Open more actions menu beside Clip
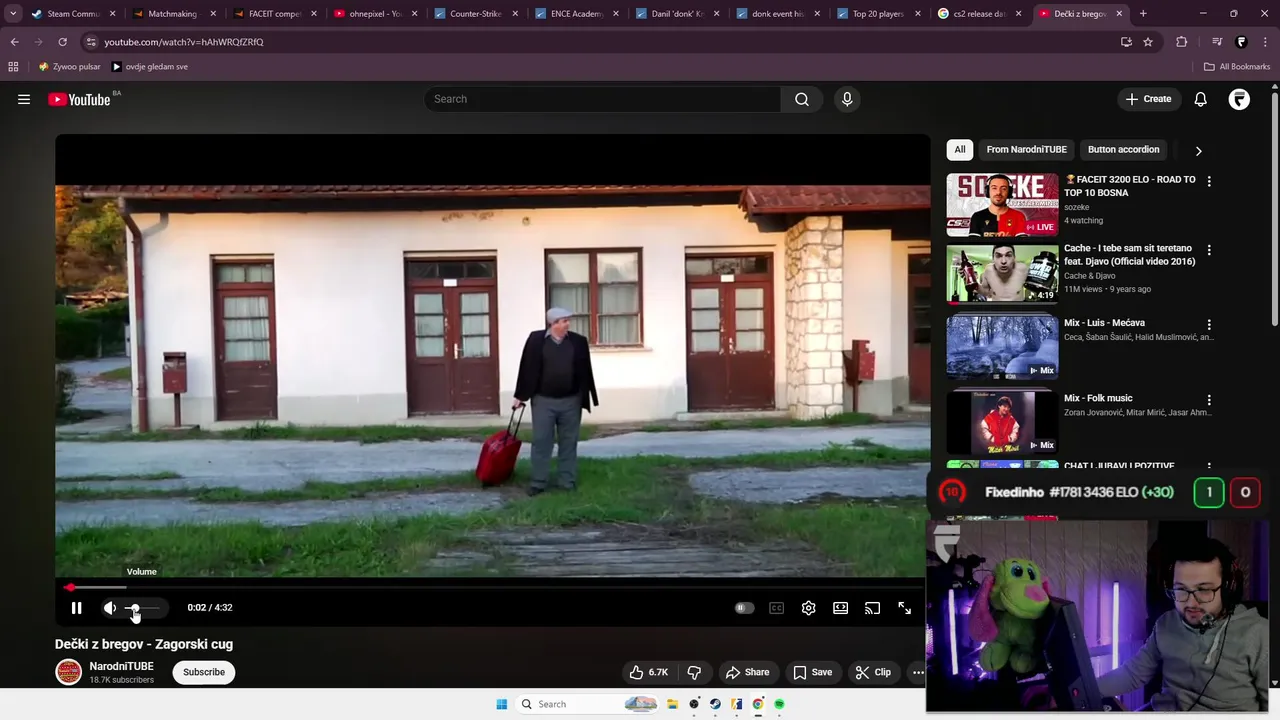 click(x=917, y=672)
